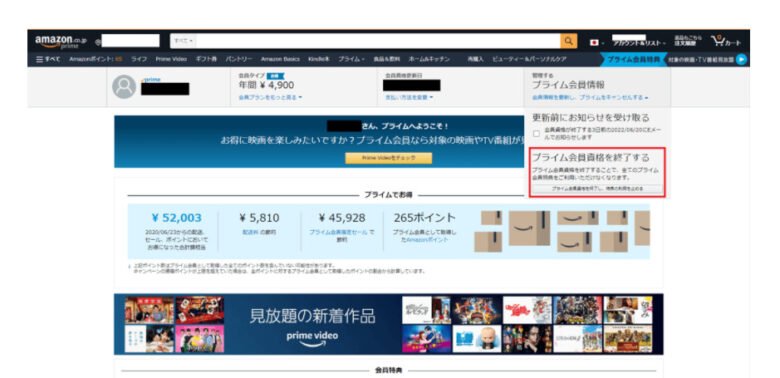
Task: Open 再購入 nav item
Action: pos(475,59)
